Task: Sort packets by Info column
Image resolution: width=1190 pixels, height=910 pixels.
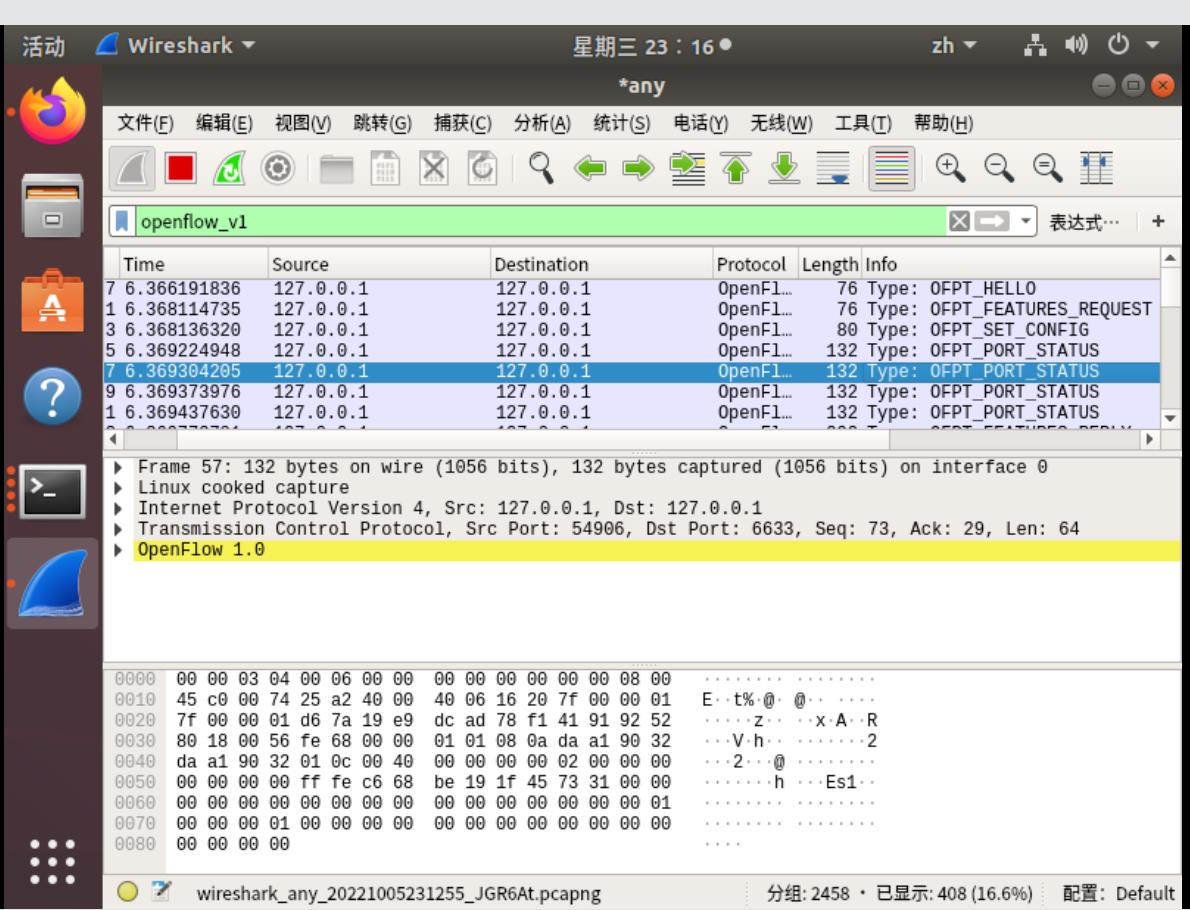Action: tap(1011, 264)
